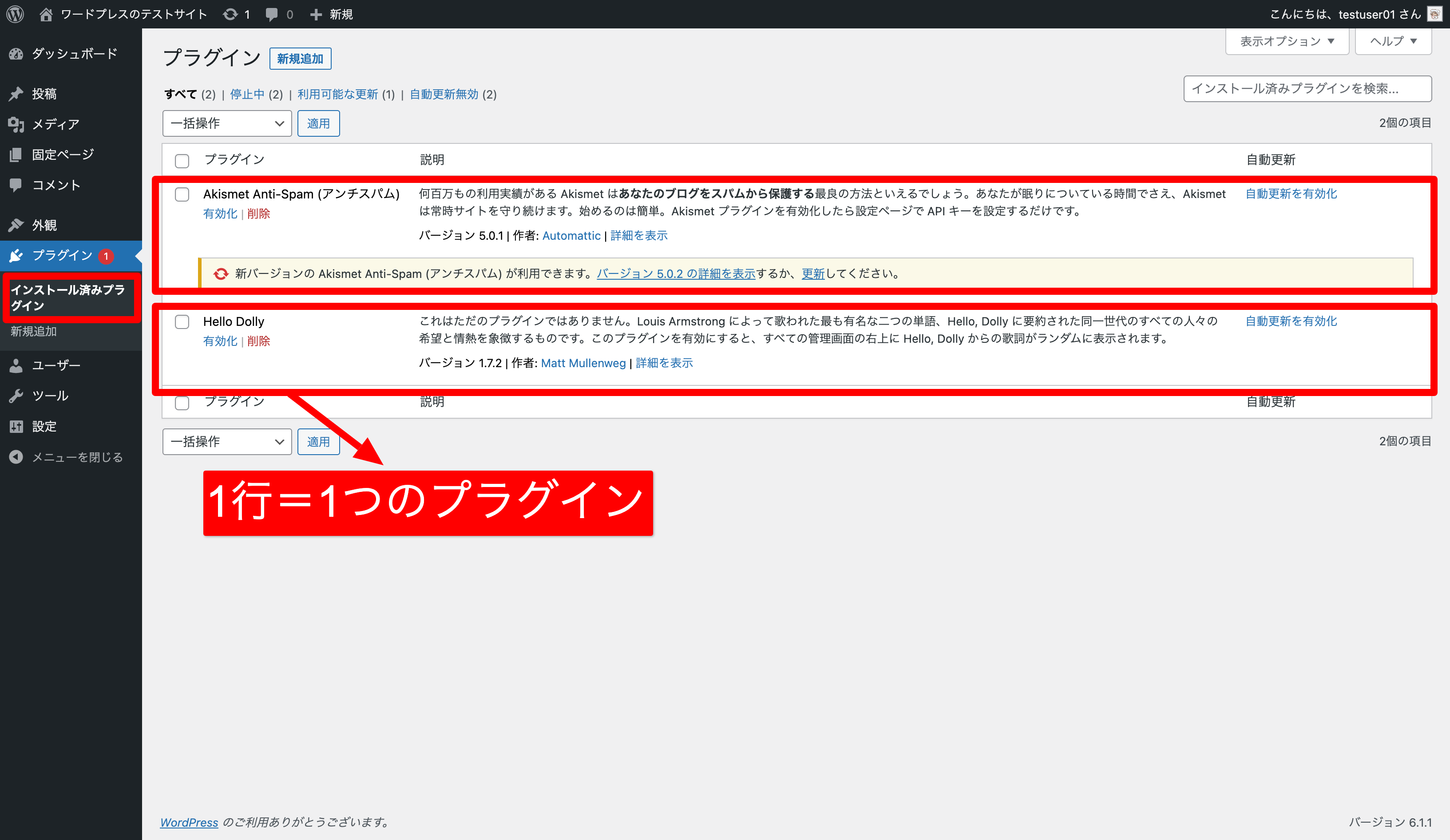Click the 設定 settings icon in the sidebar
This screenshot has height=840, width=1450.
pos(16,426)
